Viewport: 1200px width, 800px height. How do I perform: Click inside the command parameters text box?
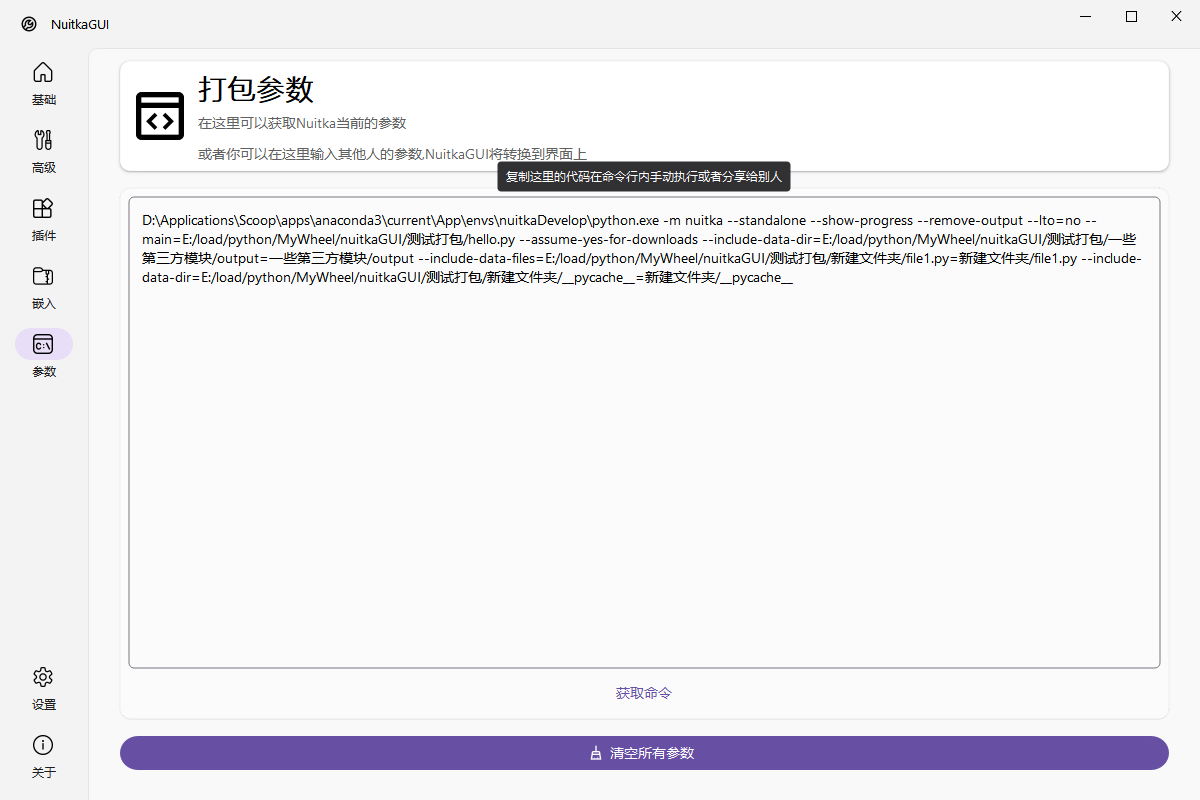[x=644, y=432]
